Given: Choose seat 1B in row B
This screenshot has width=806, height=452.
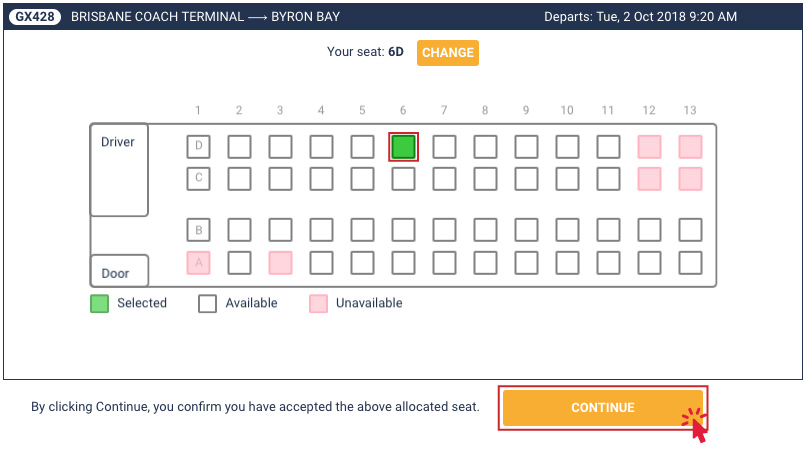Looking at the screenshot, I should point(198,230).
